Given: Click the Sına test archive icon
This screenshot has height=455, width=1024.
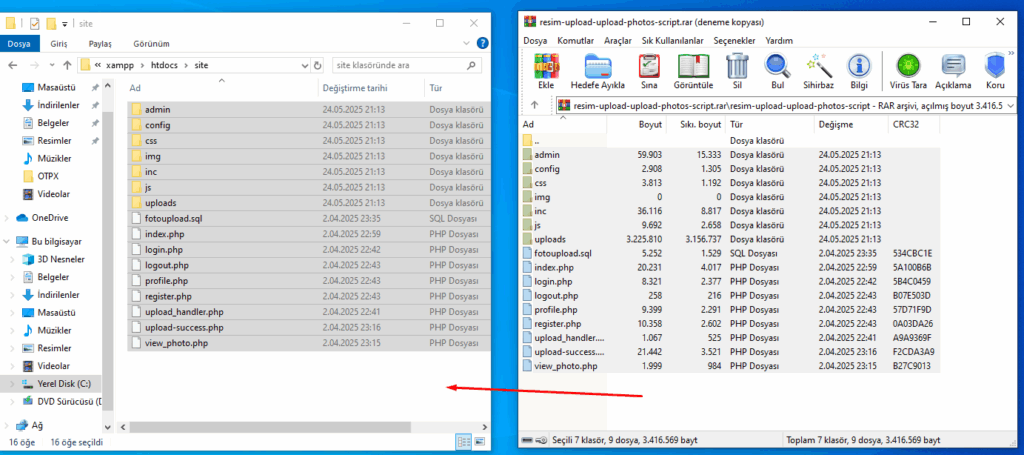Looking at the screenshot, I should pos(648,67).
